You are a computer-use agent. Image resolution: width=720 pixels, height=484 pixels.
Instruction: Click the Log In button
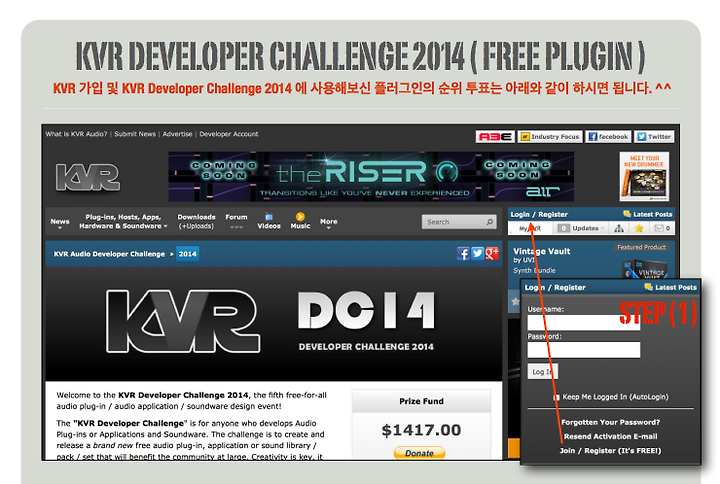pyautogui.click(x=542, y=371)
